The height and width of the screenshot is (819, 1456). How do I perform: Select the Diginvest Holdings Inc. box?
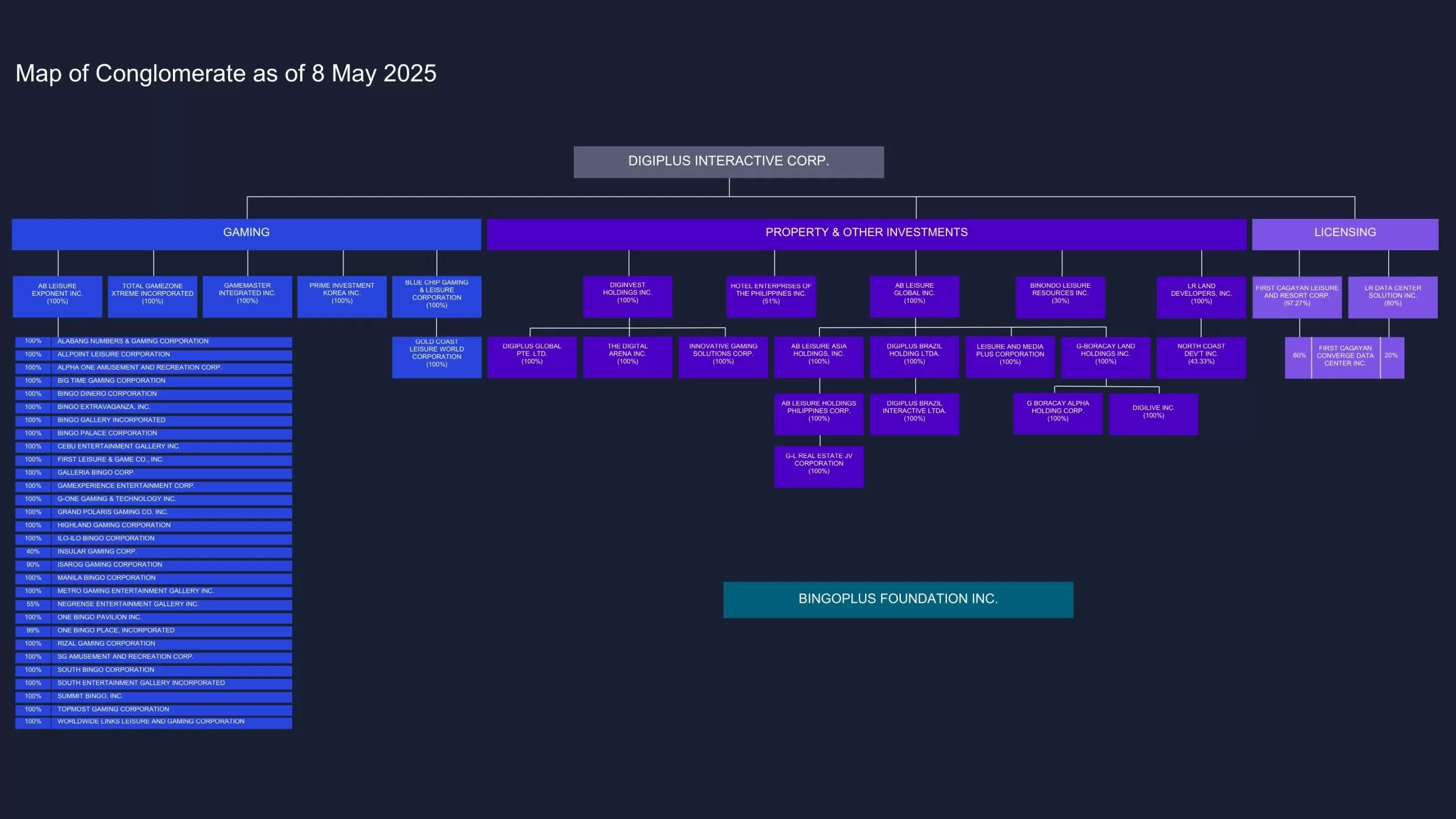(x=627, y=296)
